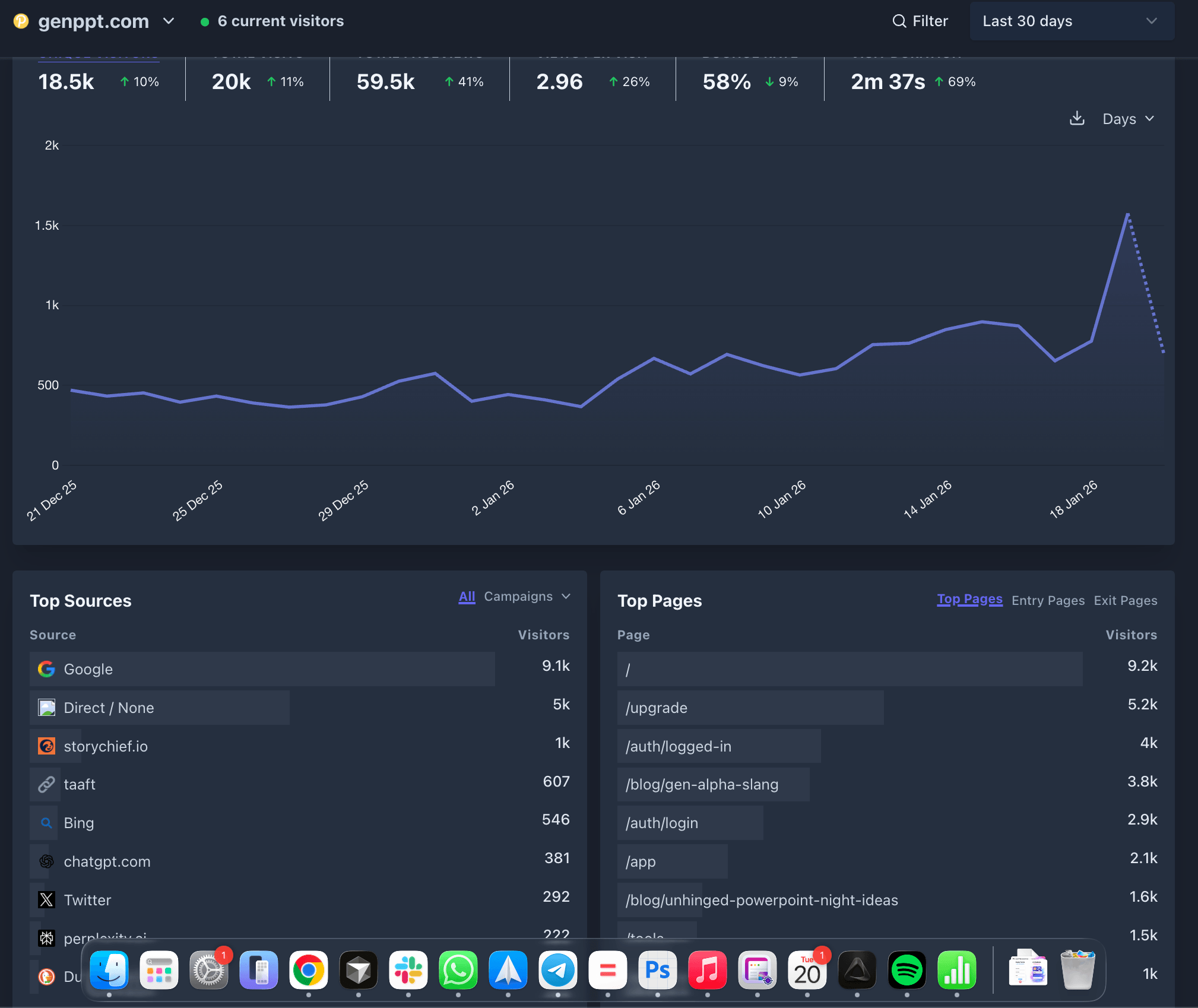Expand the genppt.com site switcher chevron
The image size is (1198, 1008).
coord(169,21)
